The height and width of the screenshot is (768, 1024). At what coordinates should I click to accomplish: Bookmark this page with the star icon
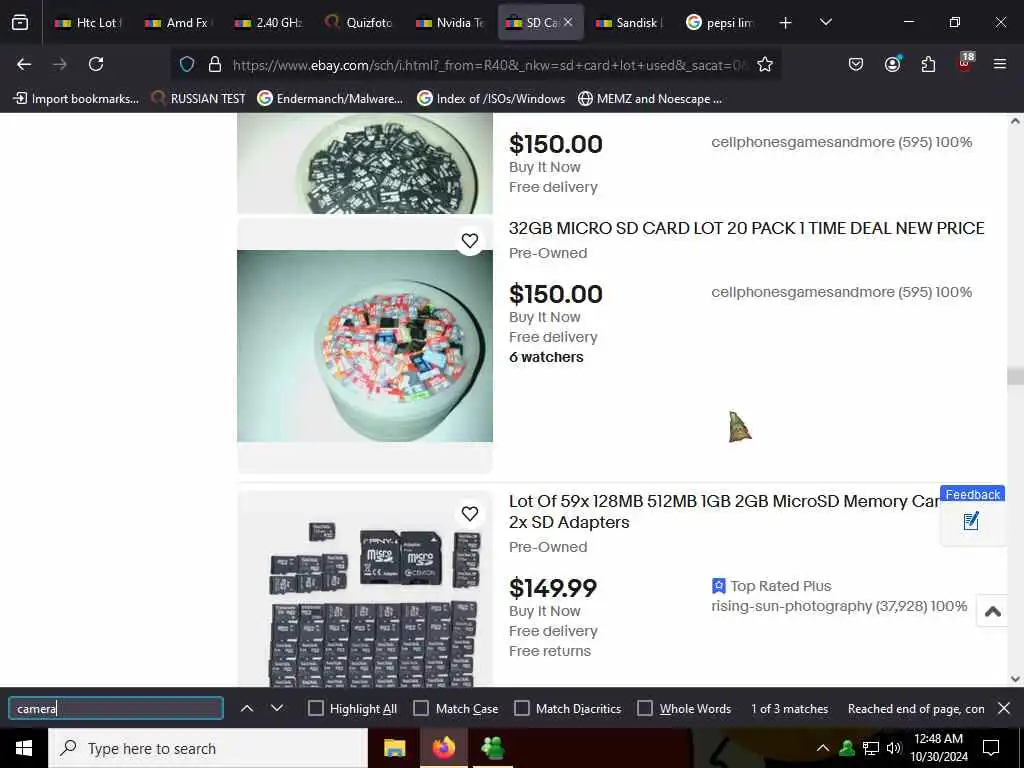coord(765,64)
